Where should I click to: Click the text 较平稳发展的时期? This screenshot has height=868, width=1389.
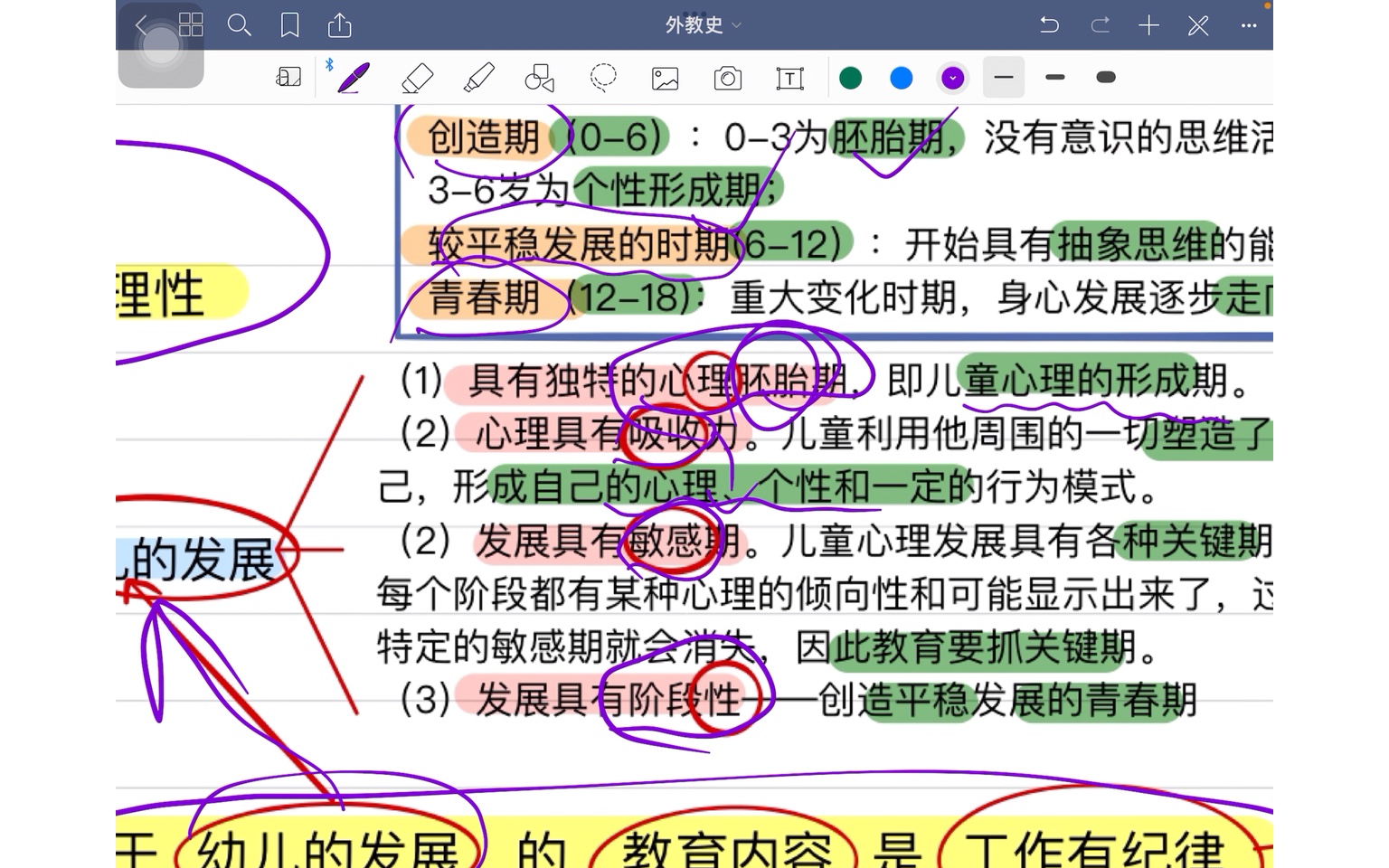point(580,244)
